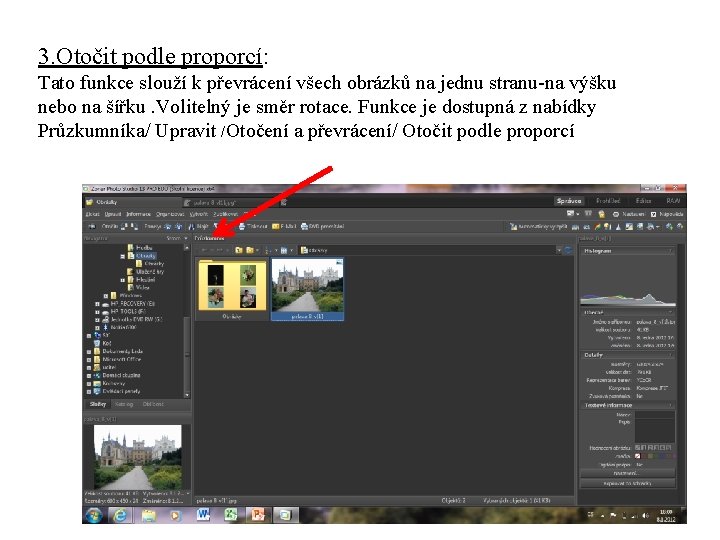Click the bottom button in info panel
The height and width of the screenshot is (540, 720).
[x=627, y=484]
